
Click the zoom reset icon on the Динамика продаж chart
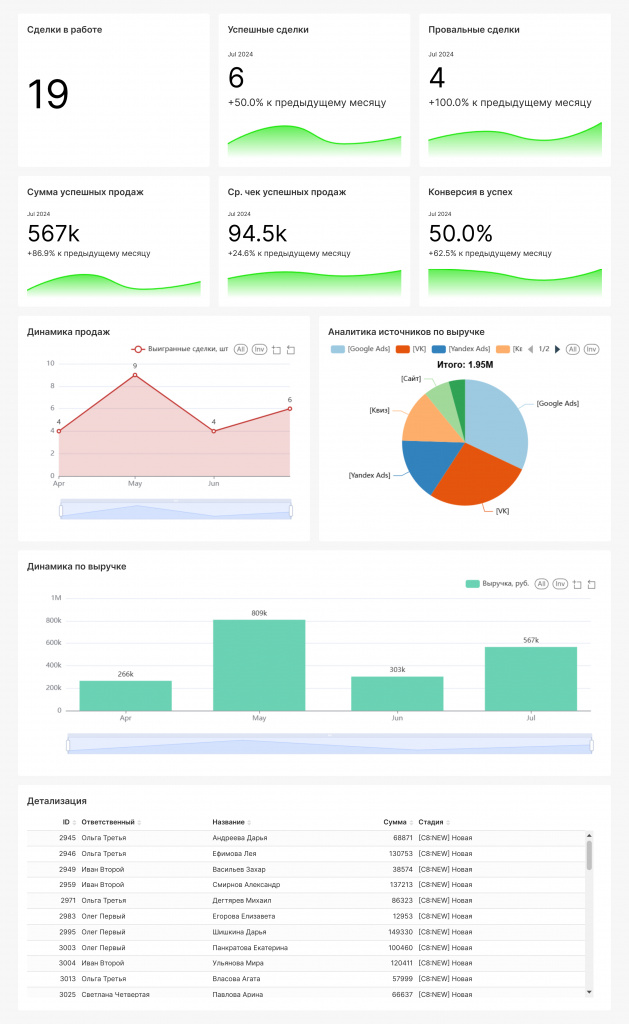click(291, 349)
